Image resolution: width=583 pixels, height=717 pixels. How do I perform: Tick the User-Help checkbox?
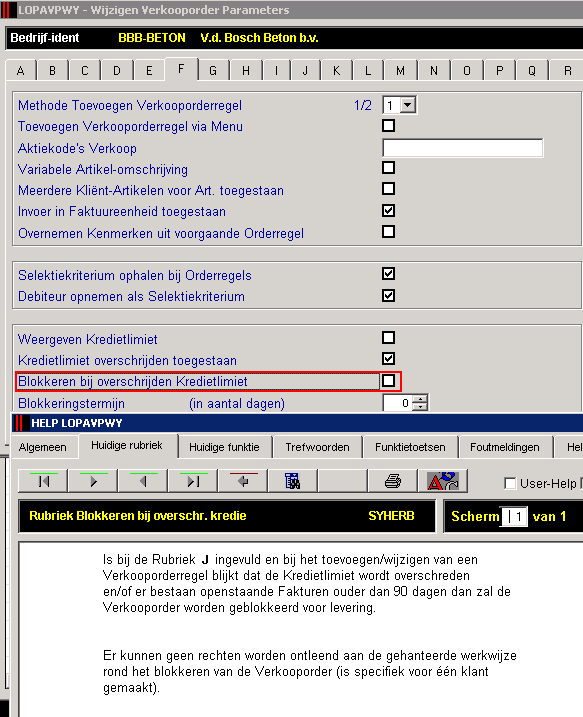(510, 483)
